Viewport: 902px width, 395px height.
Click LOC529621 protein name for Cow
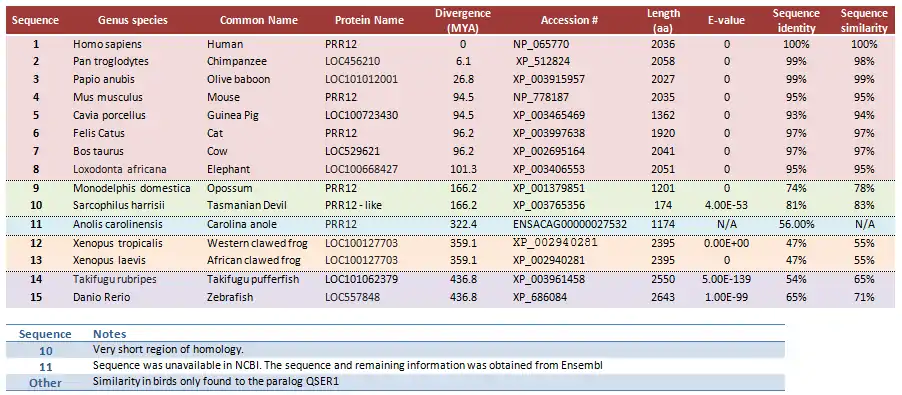click(x=352, y=151)
